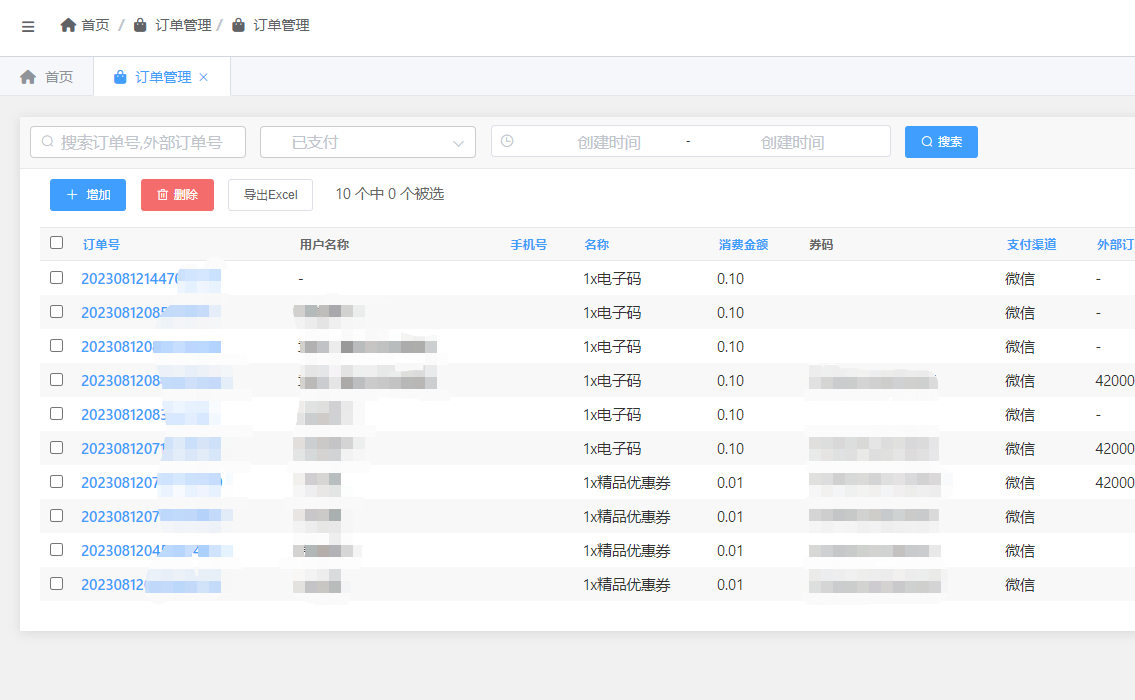
Task: Click the home icon in the breadcrumb
Action: pyautogui.click(x=68, y=25)
